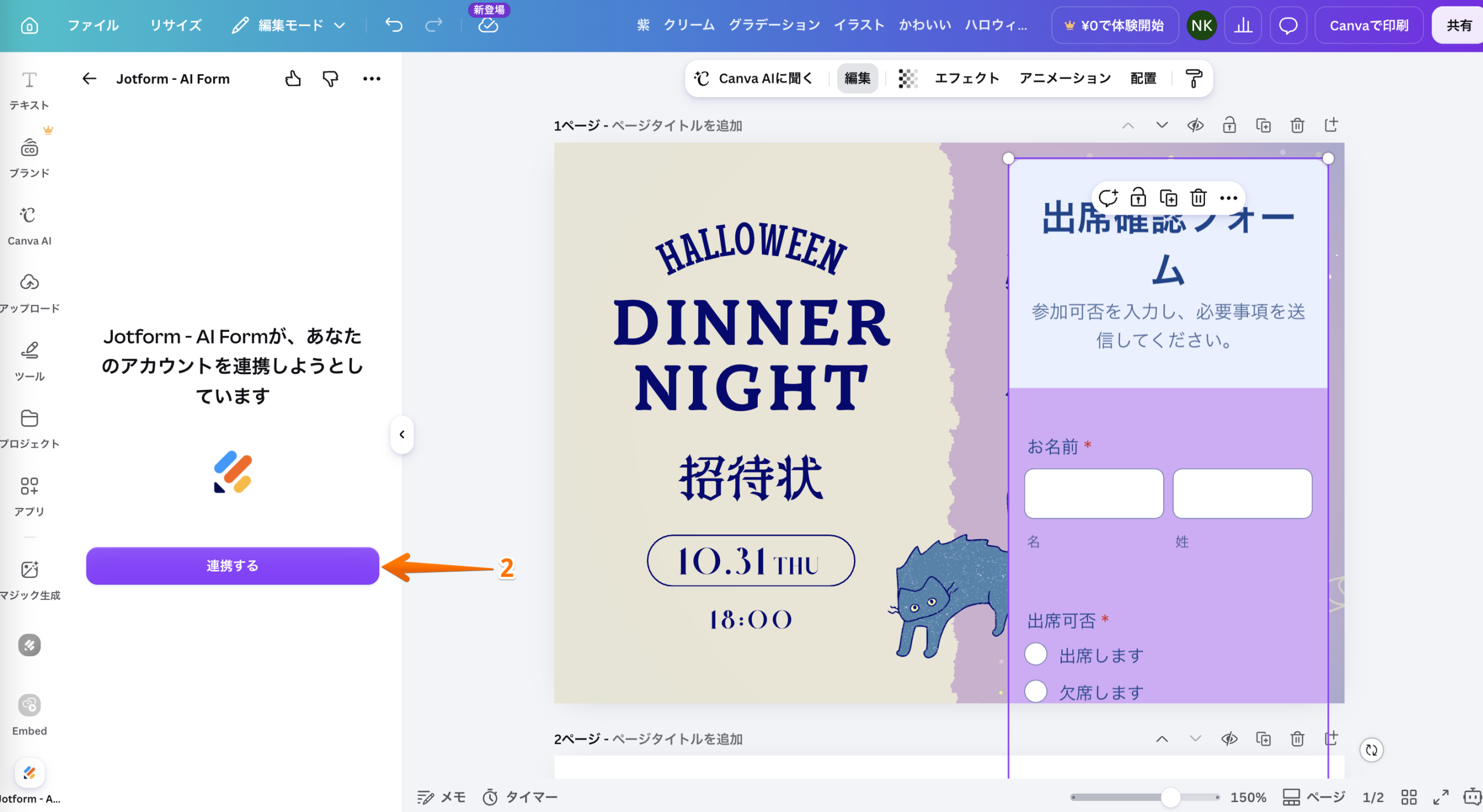This screenshot has width=1483, height=812.
Task: Click the redo arrow
Action: (434, 25)
